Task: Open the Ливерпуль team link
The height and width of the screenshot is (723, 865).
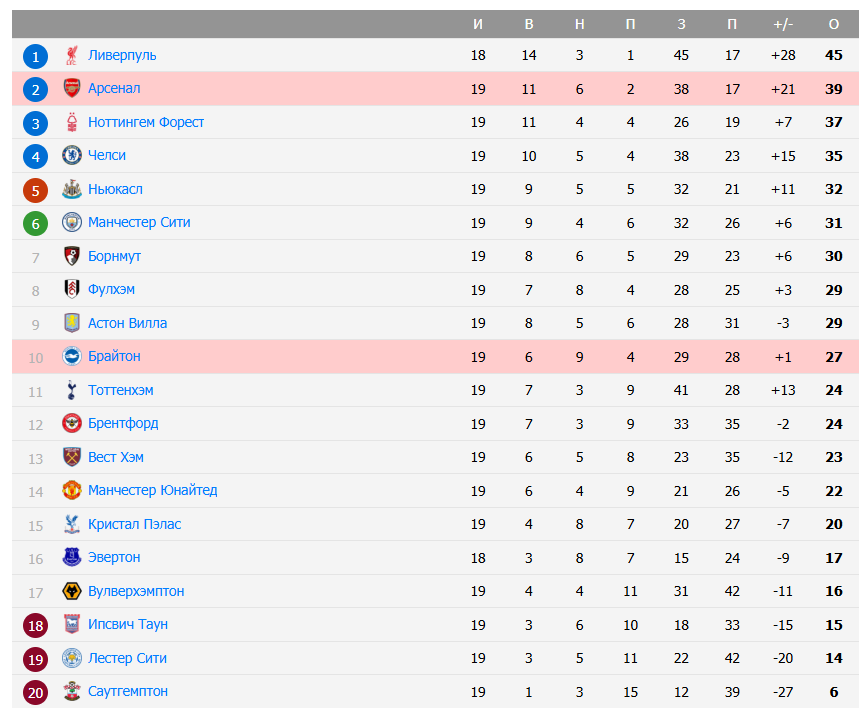Action: point(122,55)
